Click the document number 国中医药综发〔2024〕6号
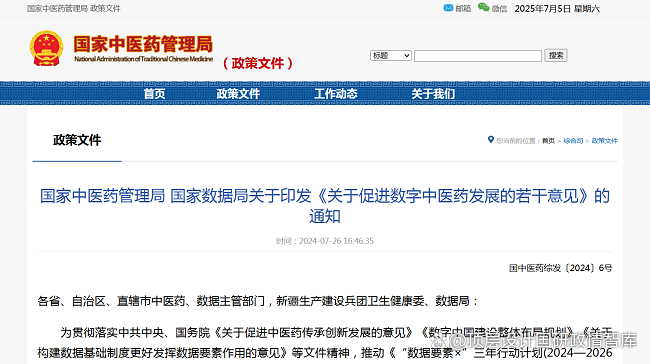This screenshot has height=364, width=650. point(560,268)
